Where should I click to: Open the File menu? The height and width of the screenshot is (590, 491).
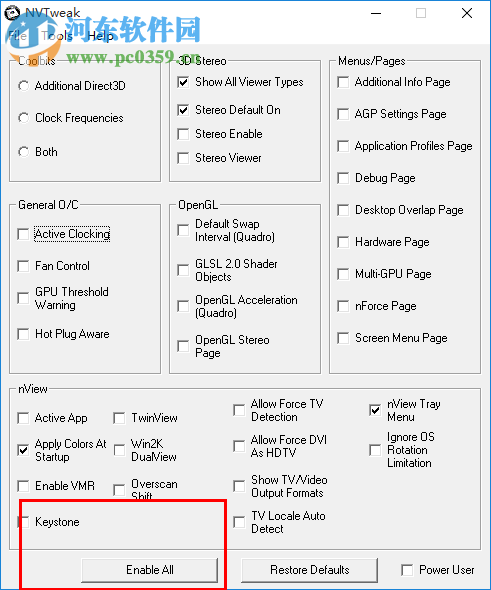point(17,36)
